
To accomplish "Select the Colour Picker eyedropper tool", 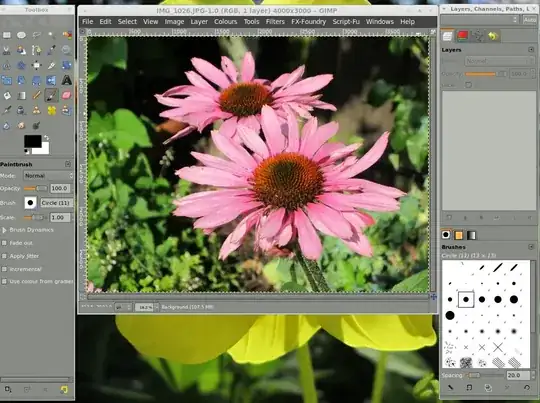I will (x=51, y=50).
